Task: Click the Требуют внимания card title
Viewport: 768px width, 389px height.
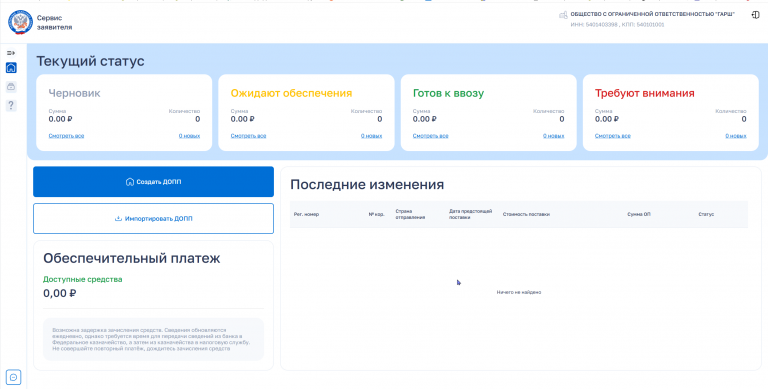Action: pyautogui.click(x=645, y=93)
